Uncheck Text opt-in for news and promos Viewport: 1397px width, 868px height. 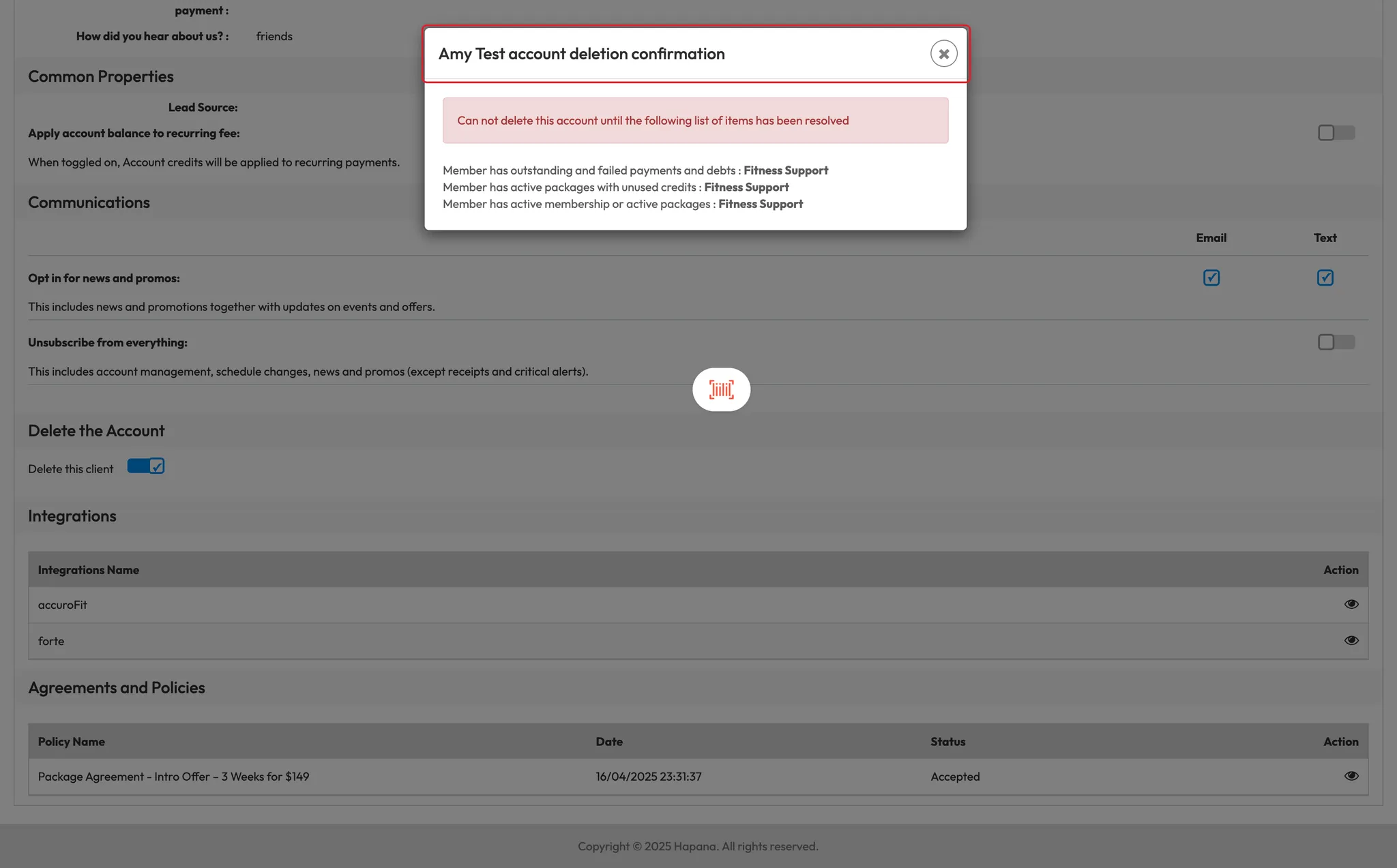click(1325, 278)
